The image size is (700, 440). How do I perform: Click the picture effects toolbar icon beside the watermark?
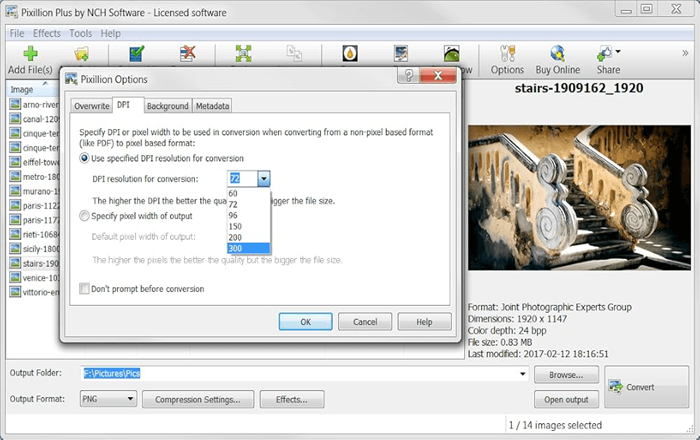pyautogui.click(x=401, y=54)
